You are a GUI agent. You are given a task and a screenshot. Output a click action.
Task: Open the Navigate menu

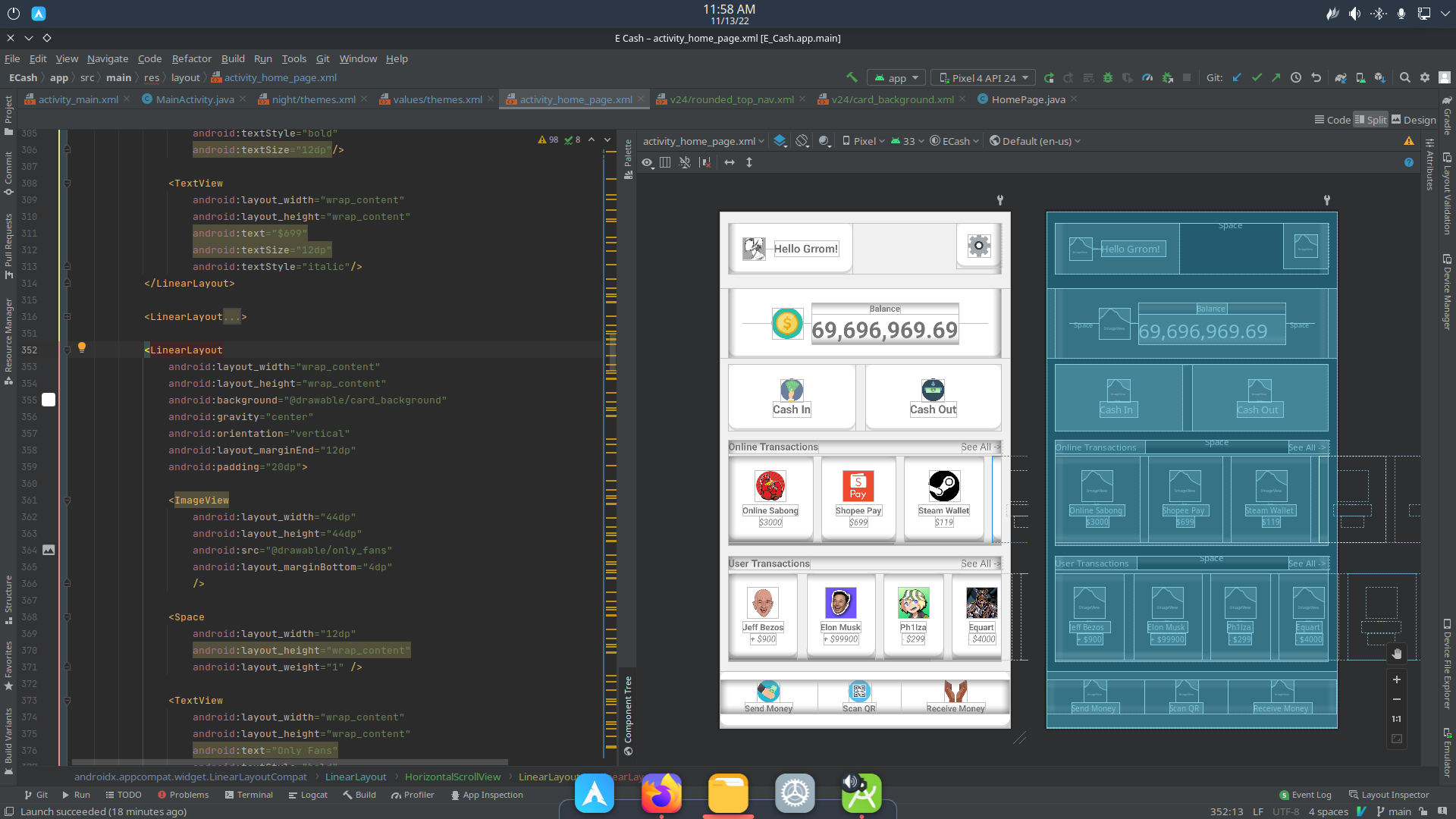coord(108,58)
